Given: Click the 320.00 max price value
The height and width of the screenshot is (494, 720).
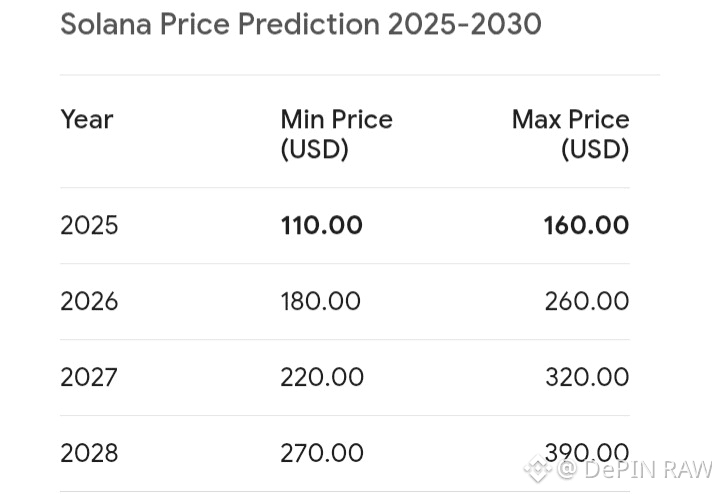Looking at the screenshot, I should point(586,377).
